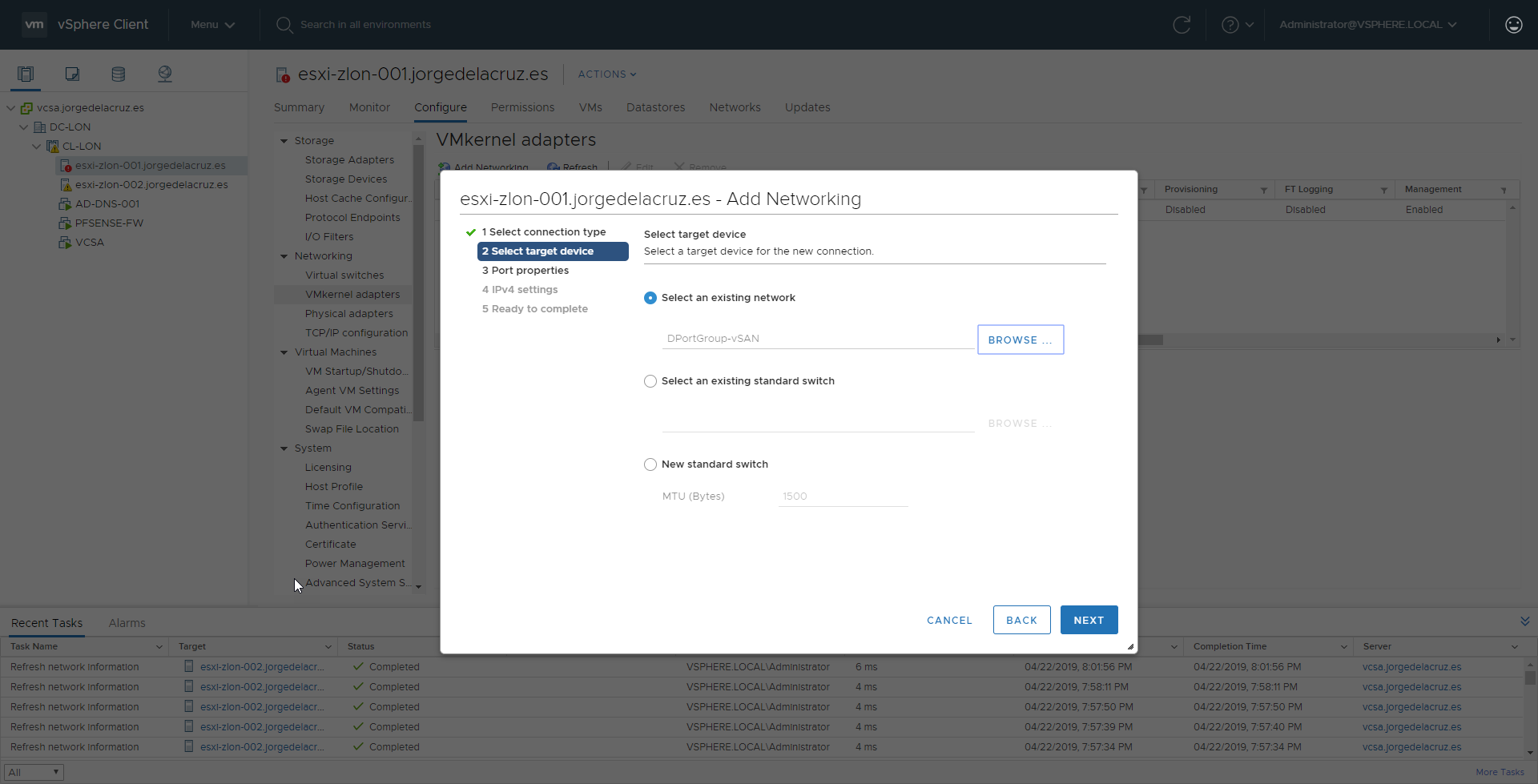Viewport: 1538px width, 784px height.
Task: Click the Next button in the wizard
Action: [1089, 620]
